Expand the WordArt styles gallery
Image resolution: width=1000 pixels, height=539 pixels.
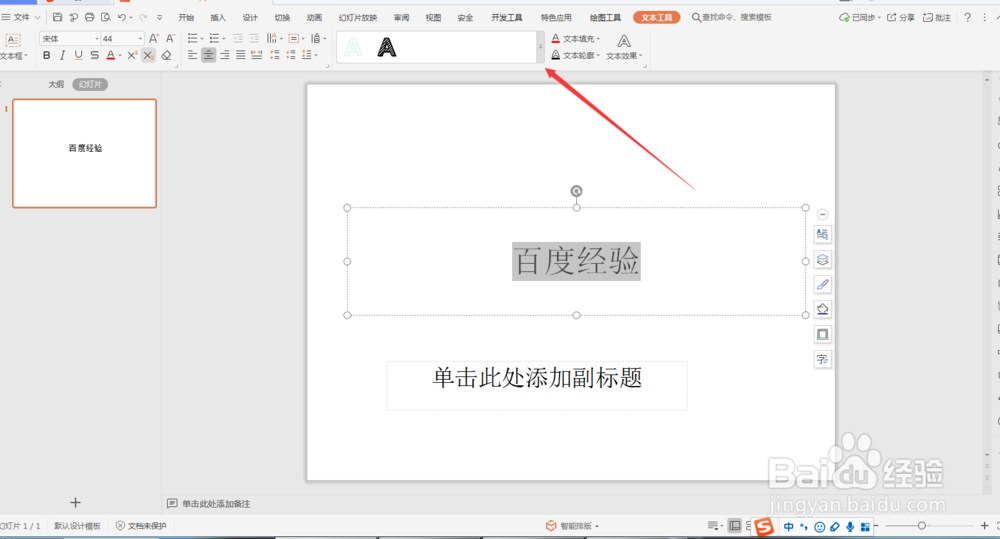[x=541, y=47]
